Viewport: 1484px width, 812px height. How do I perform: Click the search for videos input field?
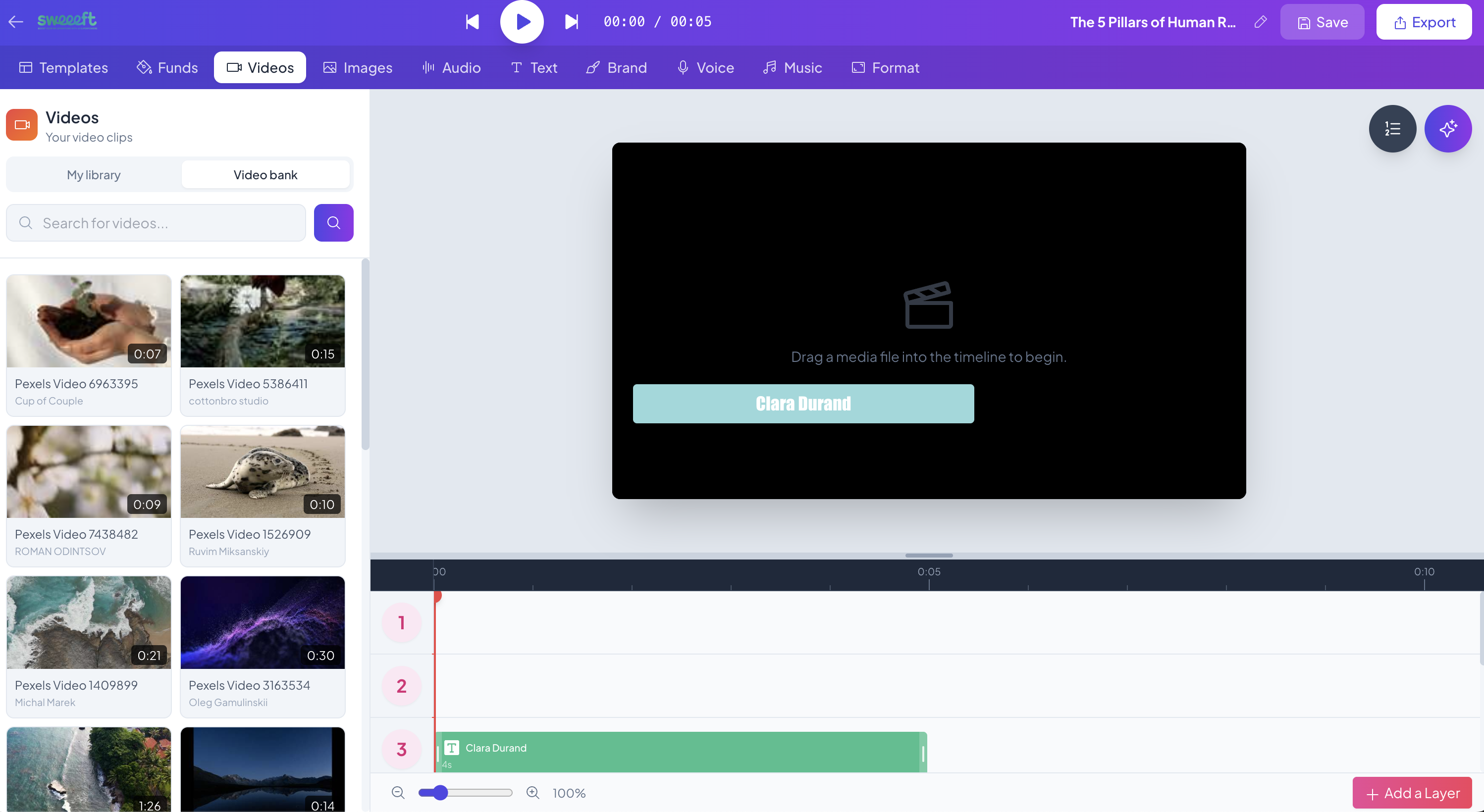(x=156, y=223)
